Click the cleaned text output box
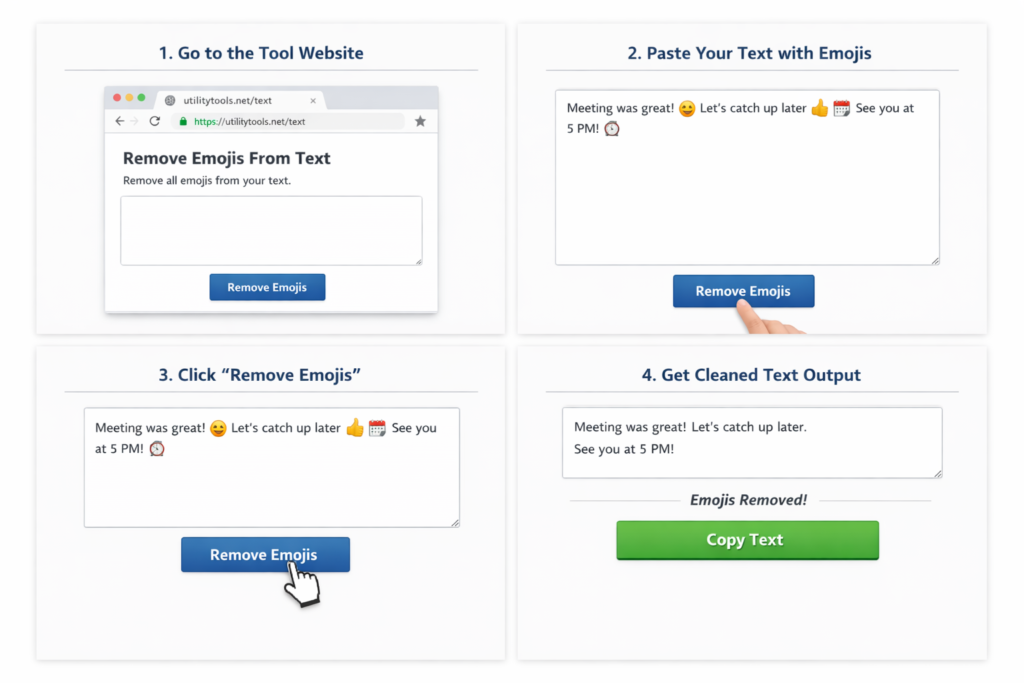The height and width of the screenshot is (683, 1024). 752,442
